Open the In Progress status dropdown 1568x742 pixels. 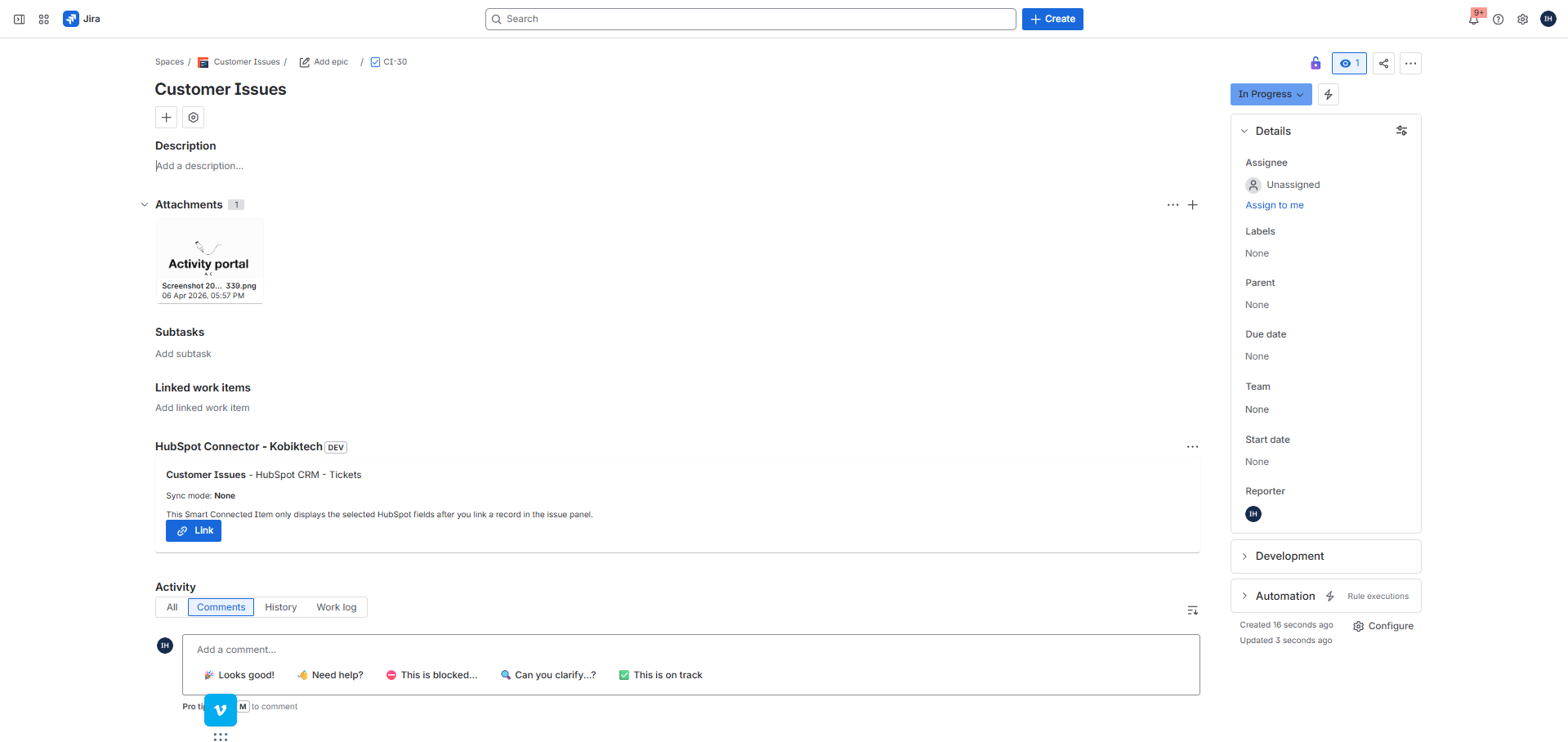1270,94
